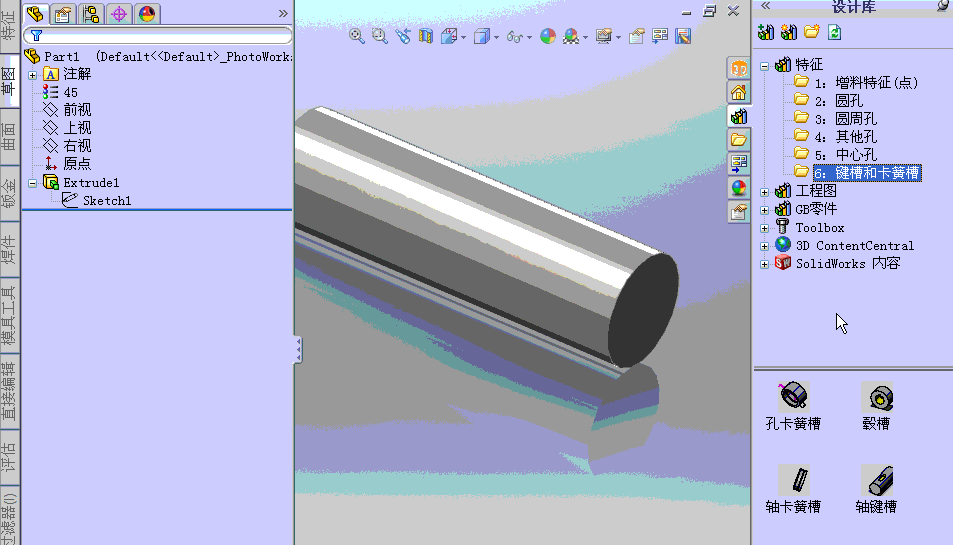This screenshot has height=545, width=953.
Task: Expand the manager pane tabs chevron
Action: [283, 13]
